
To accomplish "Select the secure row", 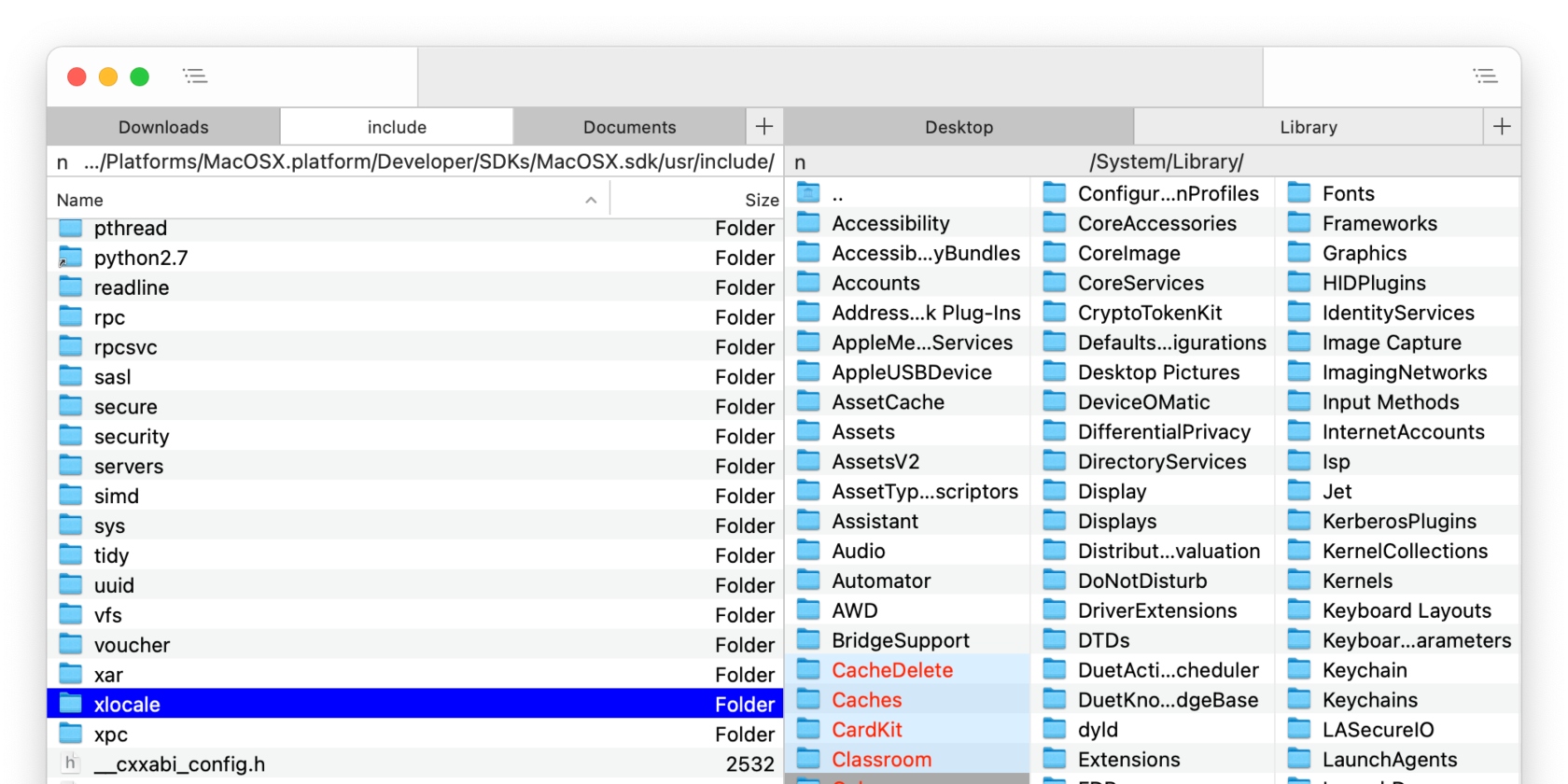I will point(415,407).
